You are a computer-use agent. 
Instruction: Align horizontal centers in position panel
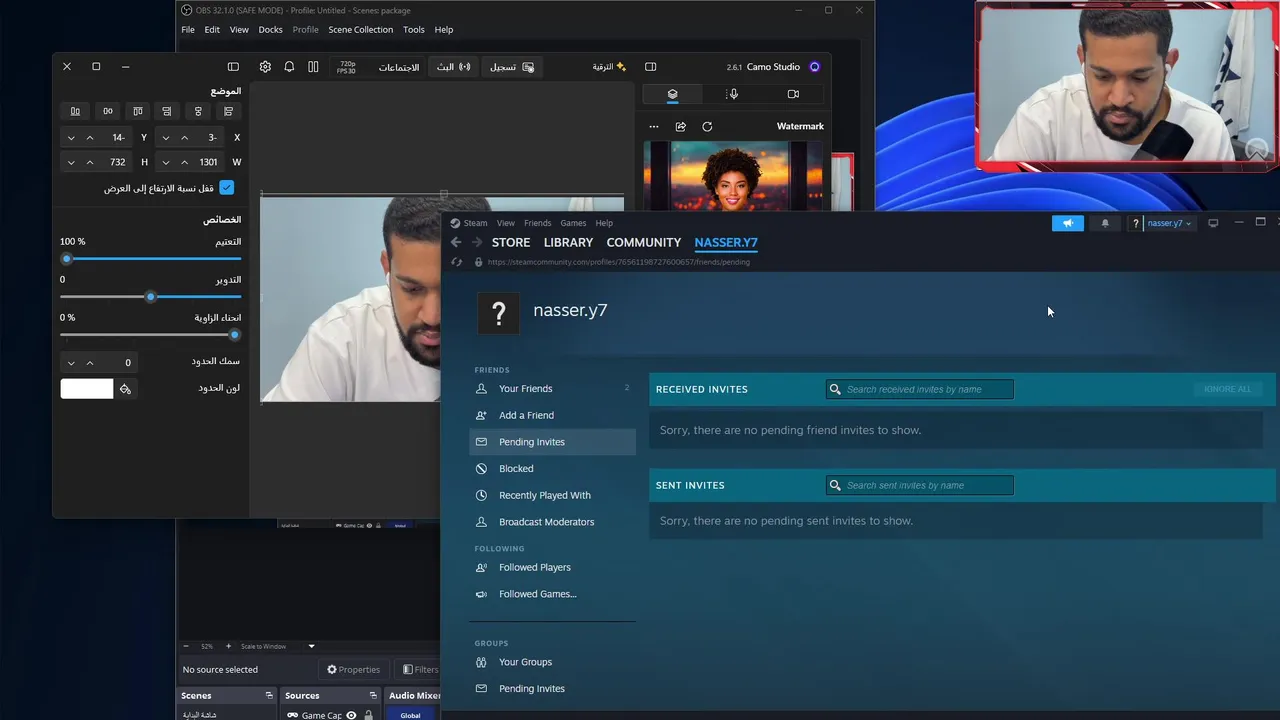coord(198,111)
